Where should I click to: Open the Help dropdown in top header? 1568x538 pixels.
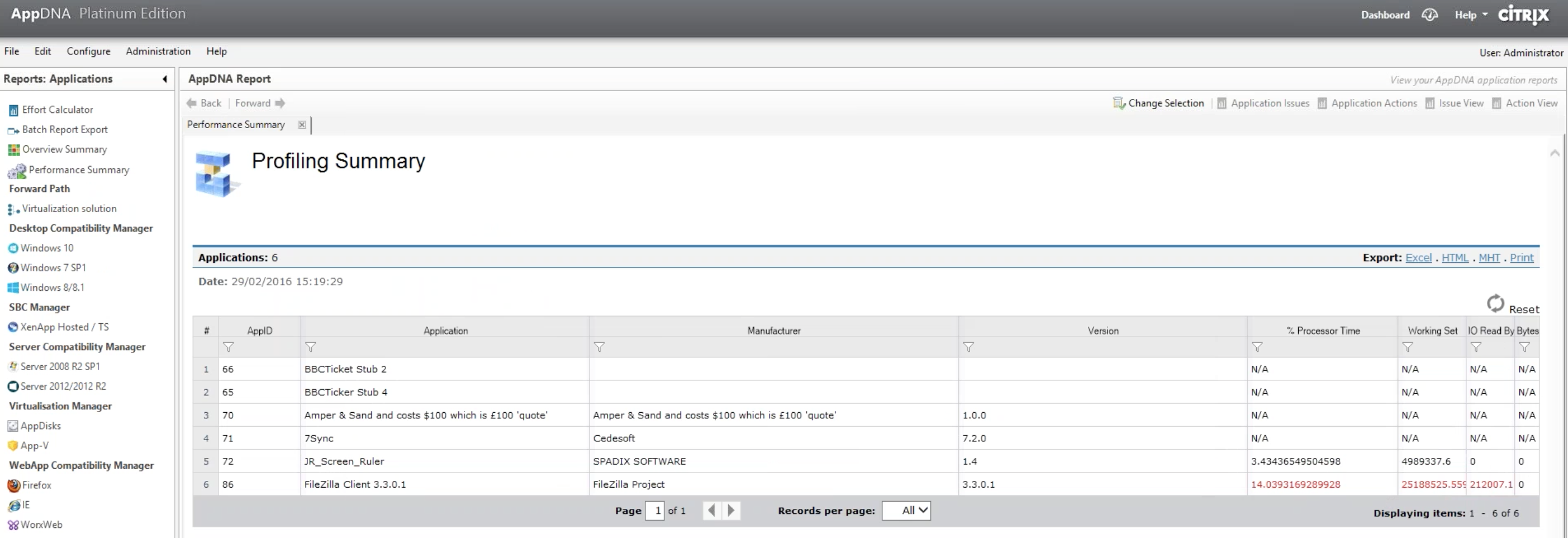click(x=1470, y=15)
